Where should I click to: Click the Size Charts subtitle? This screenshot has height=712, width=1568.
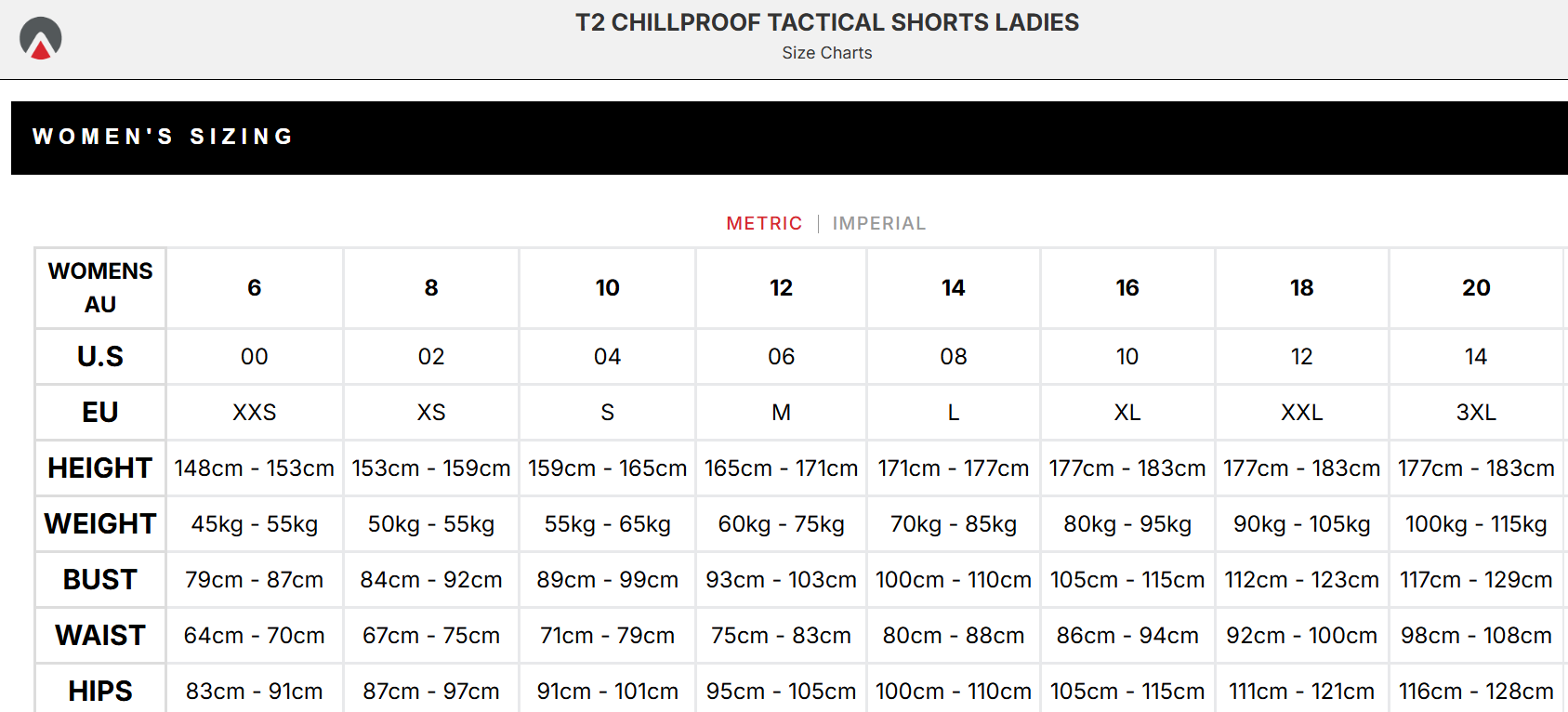coord(826,53)
